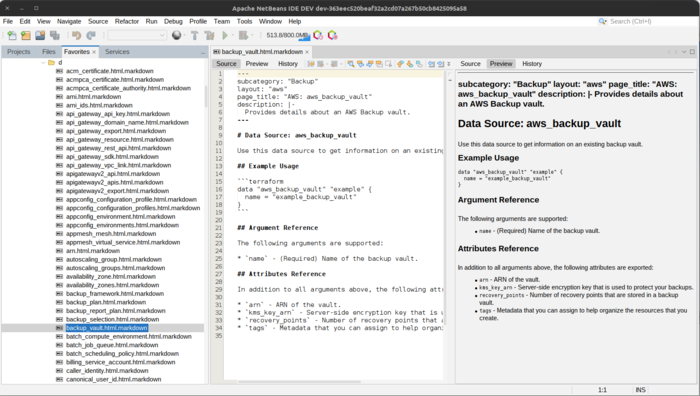Click Clean and Build Project icon

tap(209, 35)
